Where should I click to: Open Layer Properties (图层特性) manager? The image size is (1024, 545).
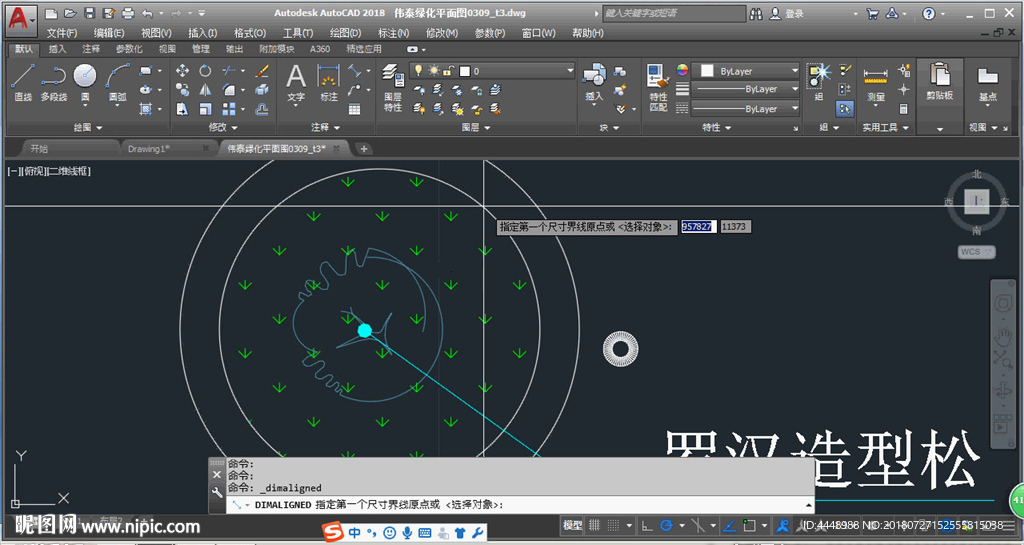coord(392,87)
